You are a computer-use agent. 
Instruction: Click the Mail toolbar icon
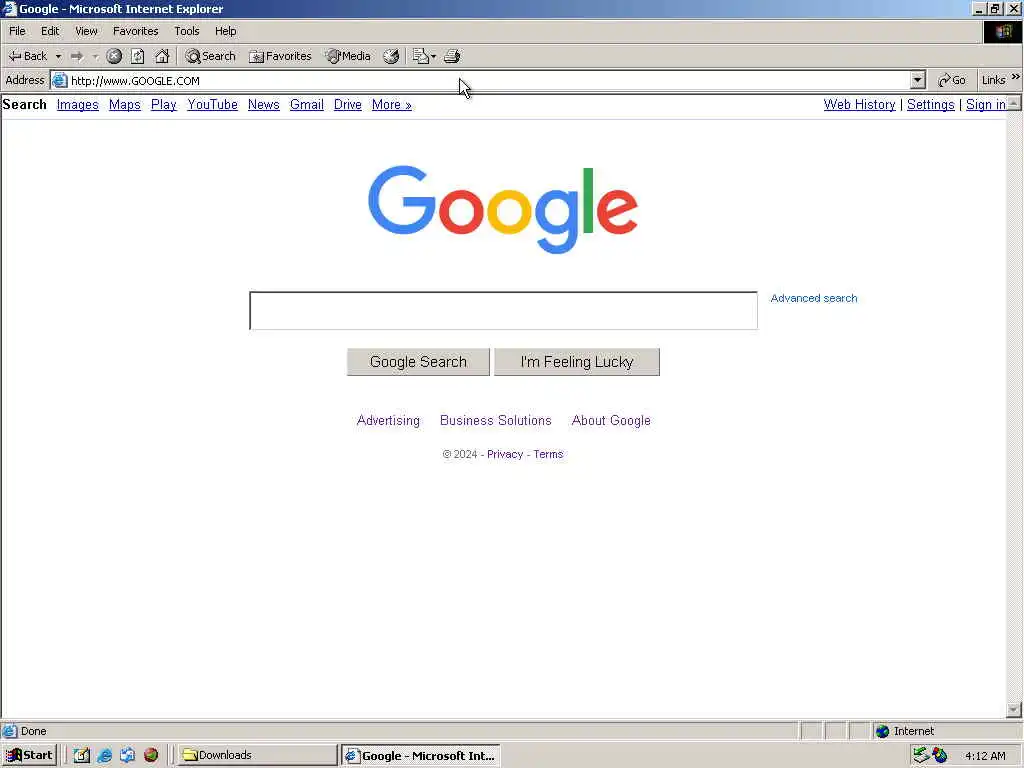point(420,56)
